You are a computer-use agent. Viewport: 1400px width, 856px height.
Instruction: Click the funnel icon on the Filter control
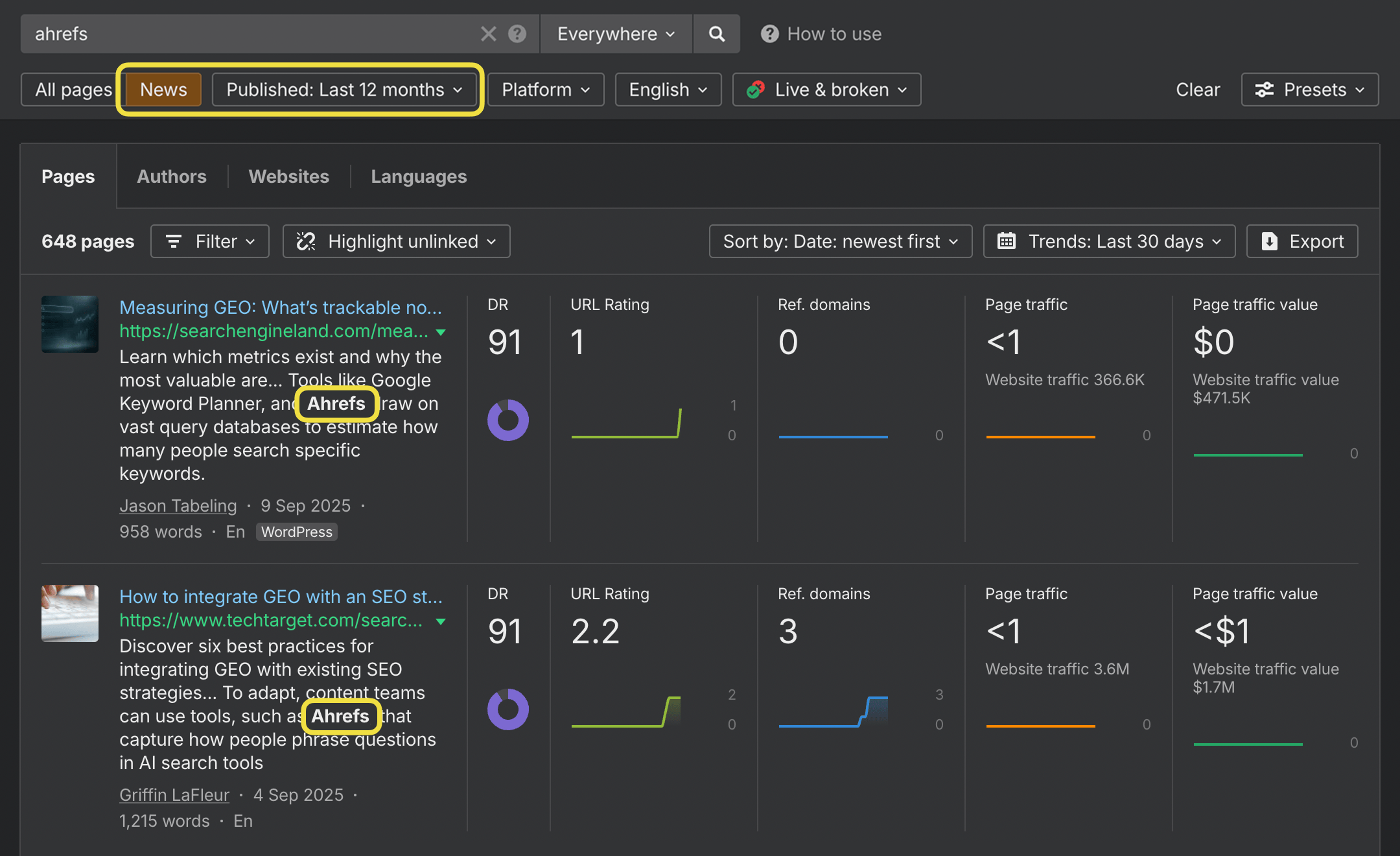174,241
